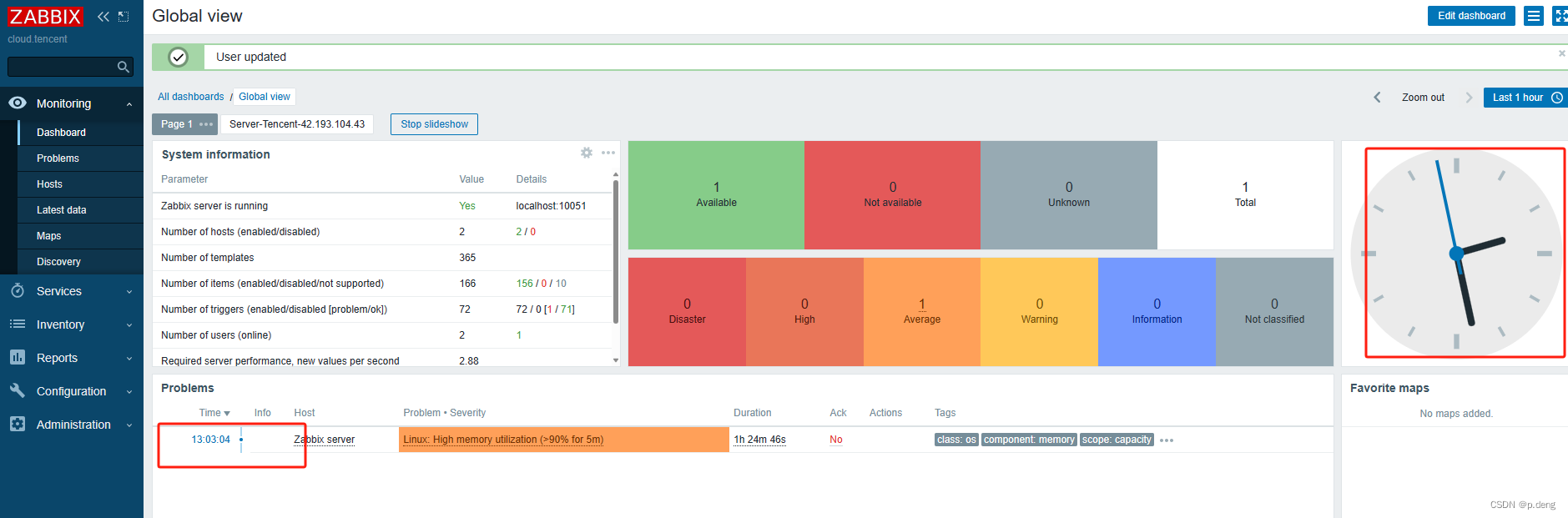Collapse the sidebar with double chevron icon

103,17
